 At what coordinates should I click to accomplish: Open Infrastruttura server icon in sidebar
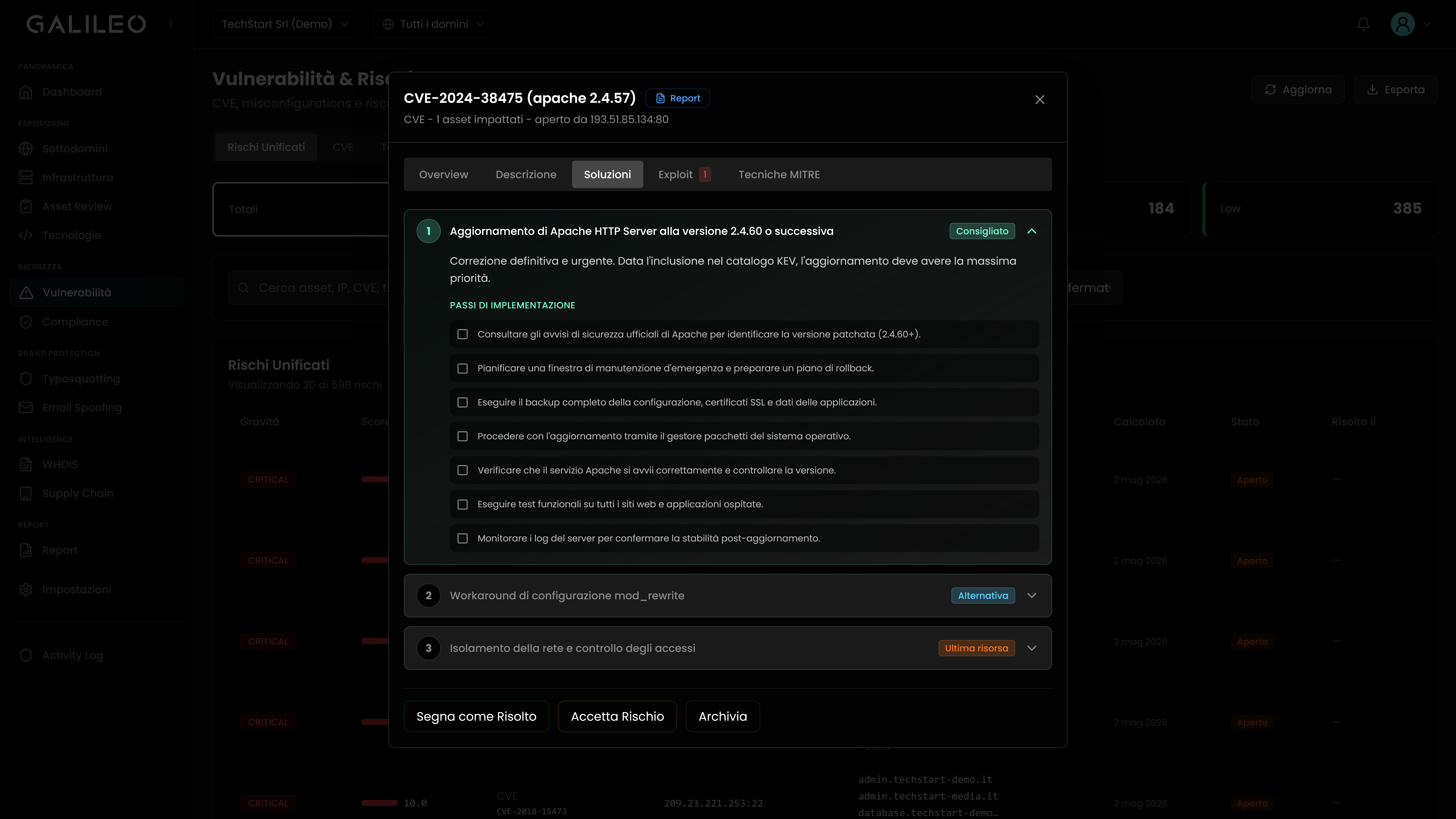tap(26, 177)
